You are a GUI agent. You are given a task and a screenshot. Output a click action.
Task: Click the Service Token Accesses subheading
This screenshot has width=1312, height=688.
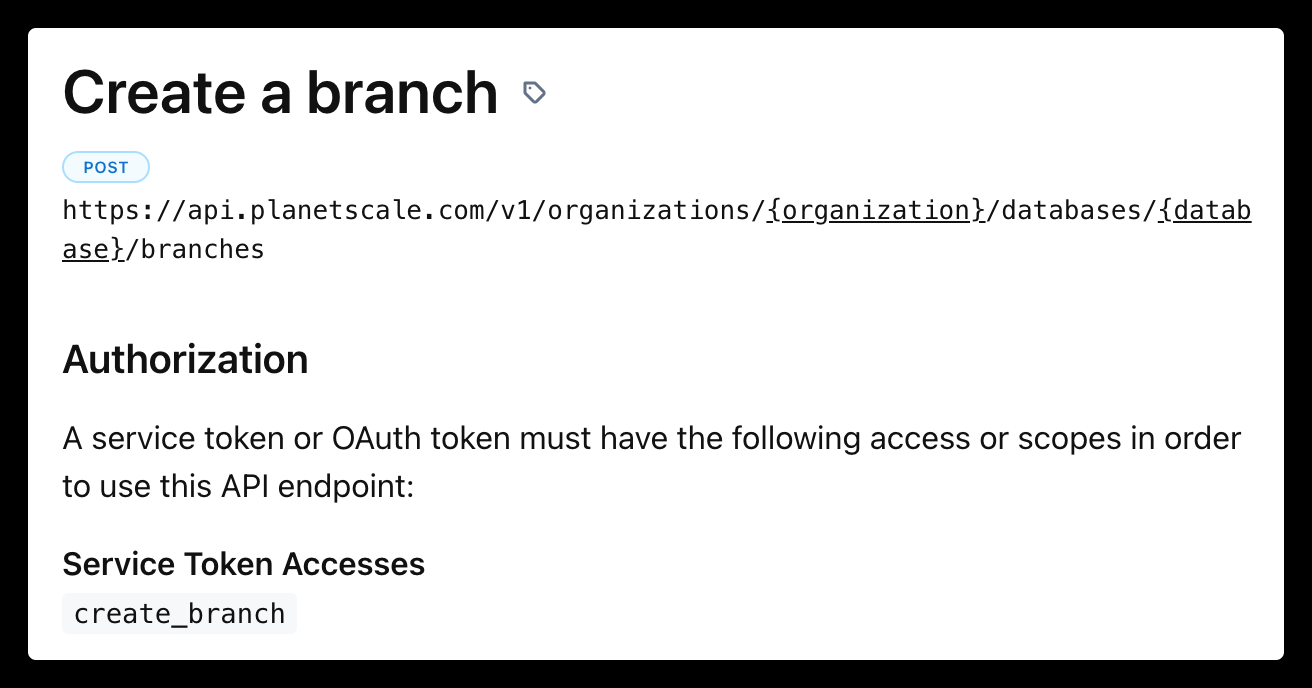pyautogui.click(x=243, y=564)
